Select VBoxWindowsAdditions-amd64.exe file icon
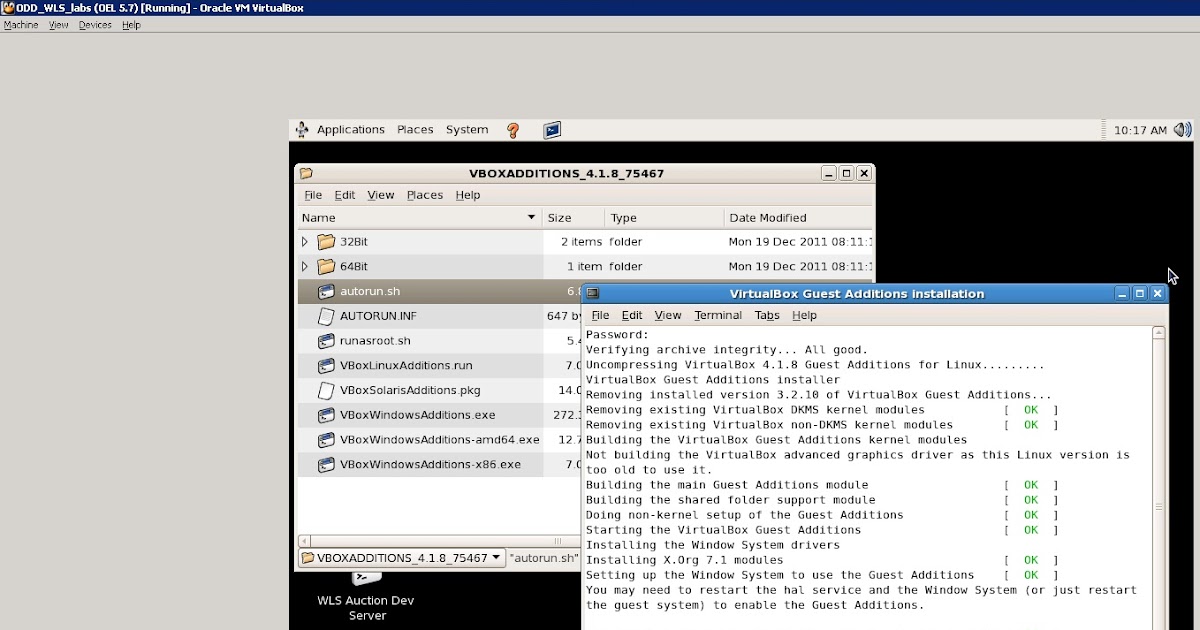 [326, 440]
